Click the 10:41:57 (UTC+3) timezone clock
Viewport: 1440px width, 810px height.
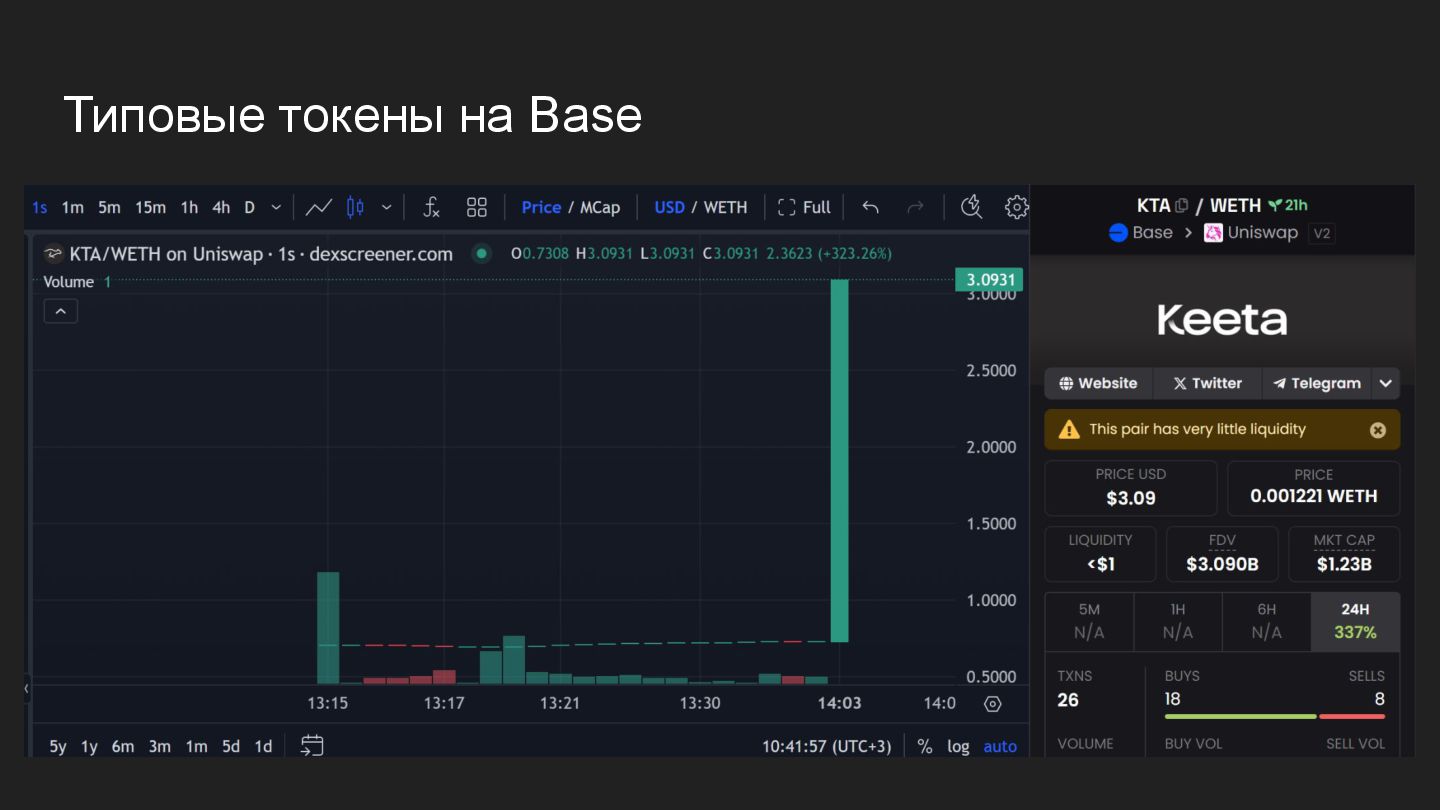826,747
